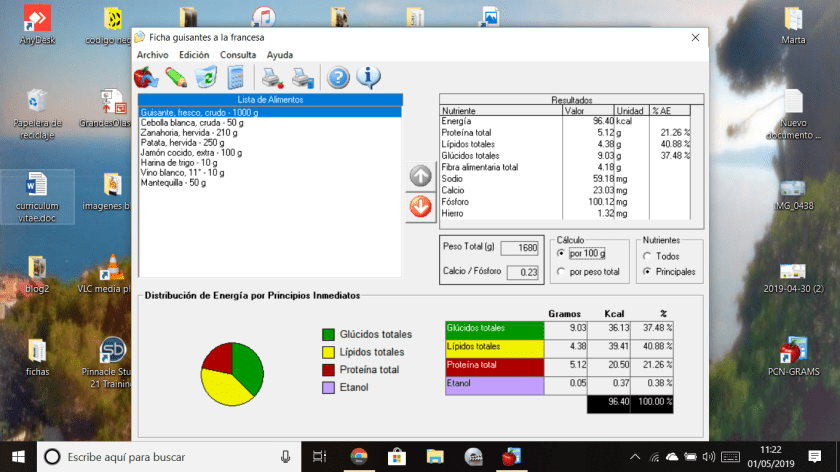Click the blue information bubble icon

[368, 77]
